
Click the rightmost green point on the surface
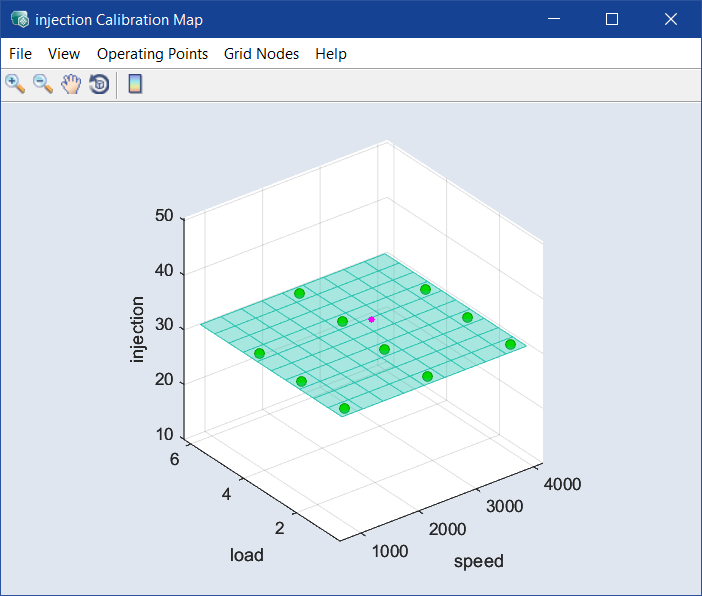pos(510,344)
